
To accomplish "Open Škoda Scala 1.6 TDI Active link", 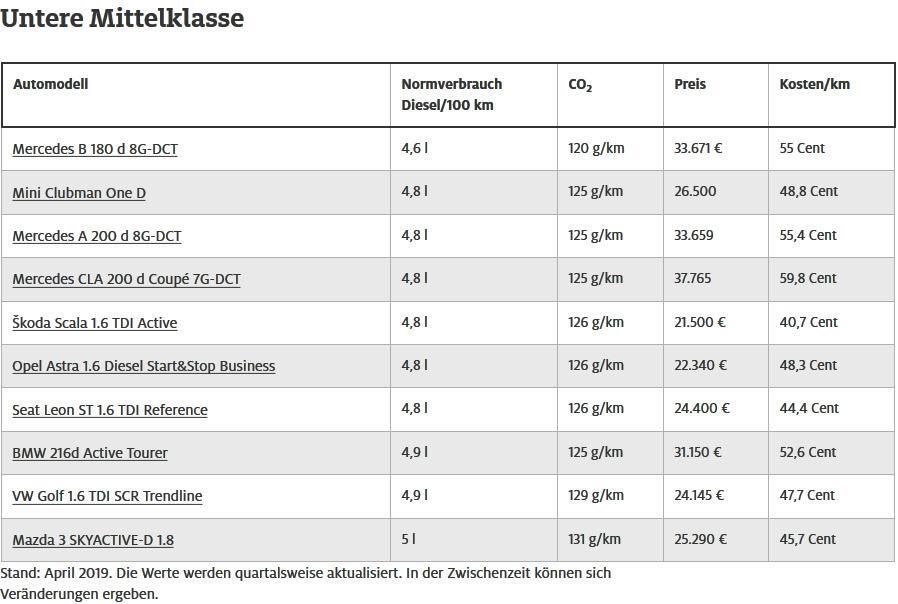I will tap(95, 323).
